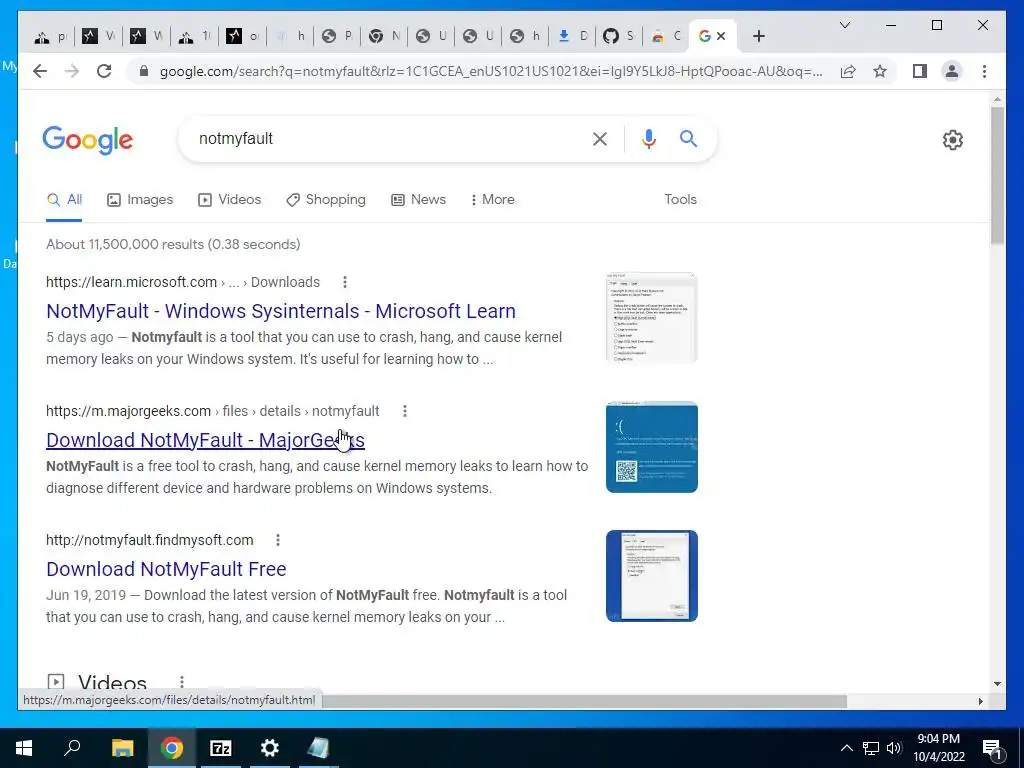The width and height of the screenshot is (1024, 768).
Task: Click into the notmyfault search field
Action: [x=392, y=138]
